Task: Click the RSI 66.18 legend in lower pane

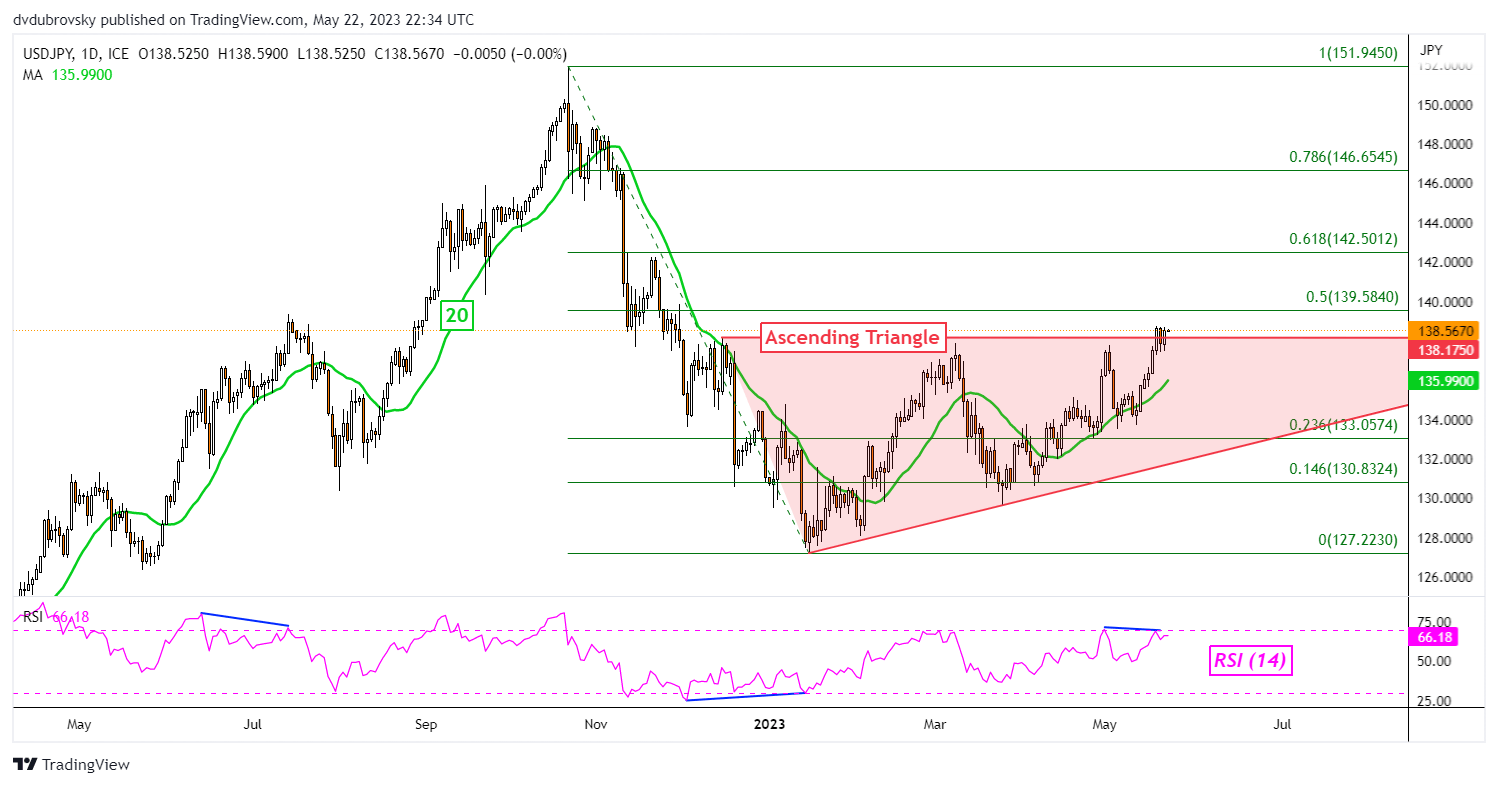Action: 55,617
